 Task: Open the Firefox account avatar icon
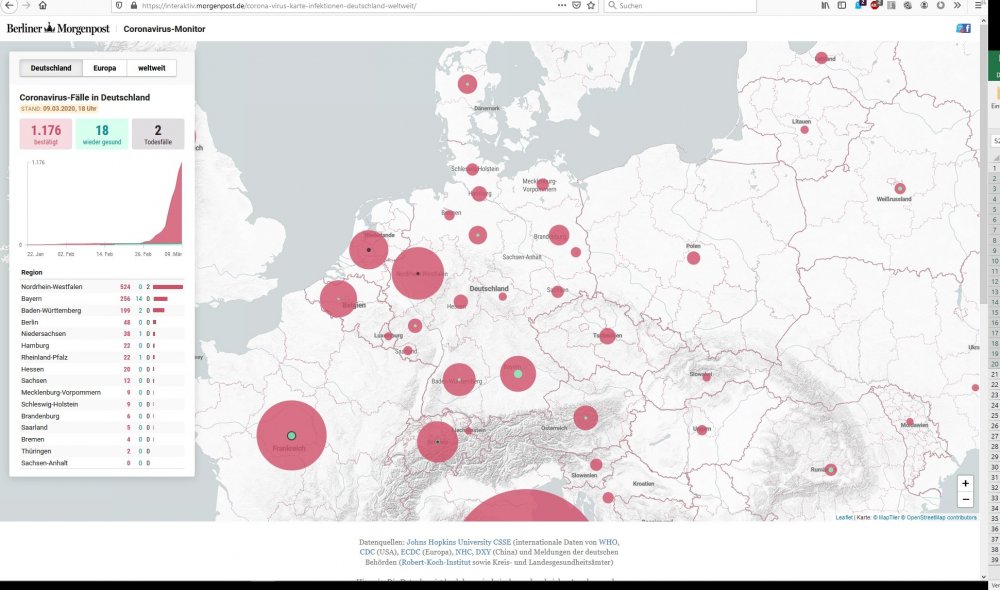click(924, 5)
